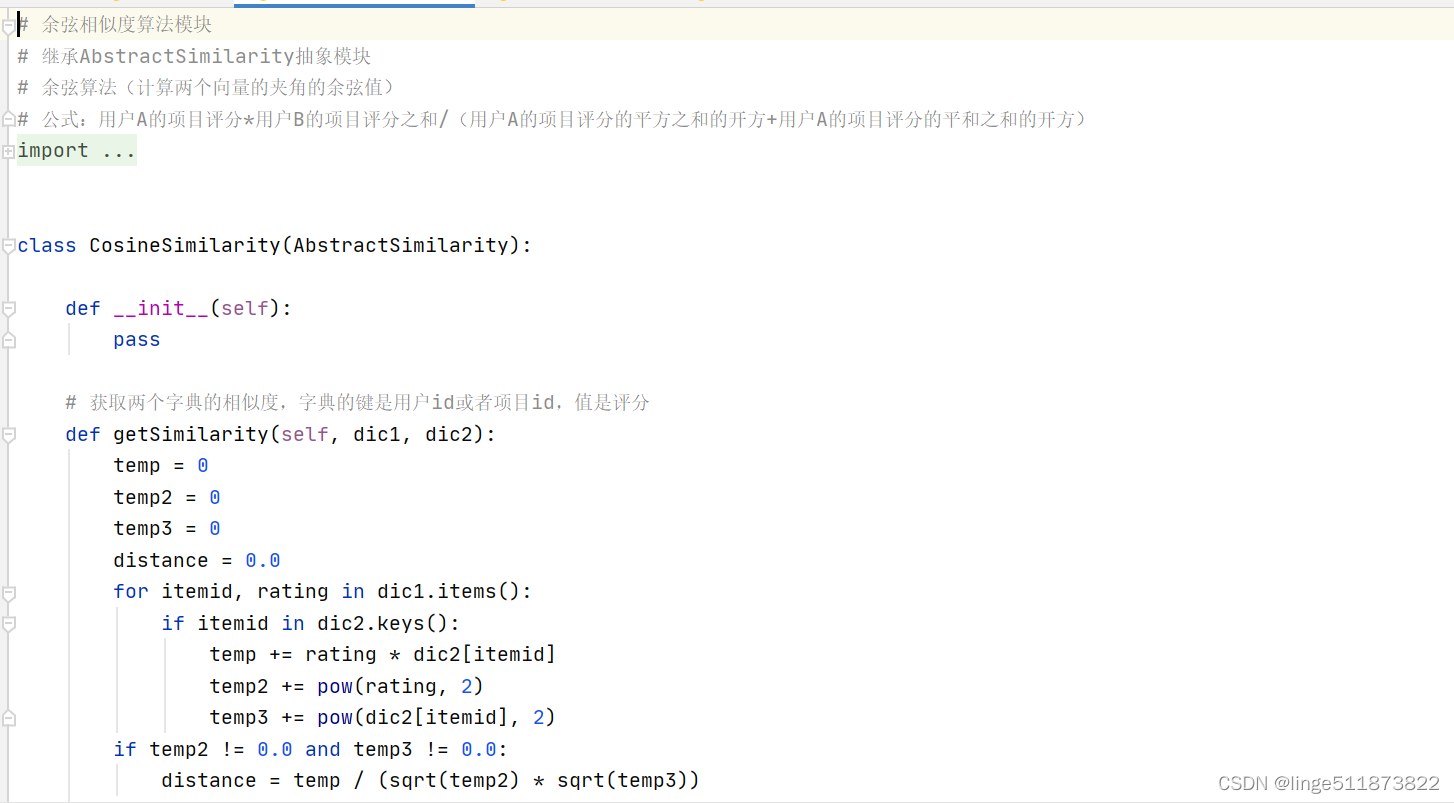1454x803 pixels.
Task: Click the first comment line '余弦相似度算法模块'
Action: click(x=115, y=25)
